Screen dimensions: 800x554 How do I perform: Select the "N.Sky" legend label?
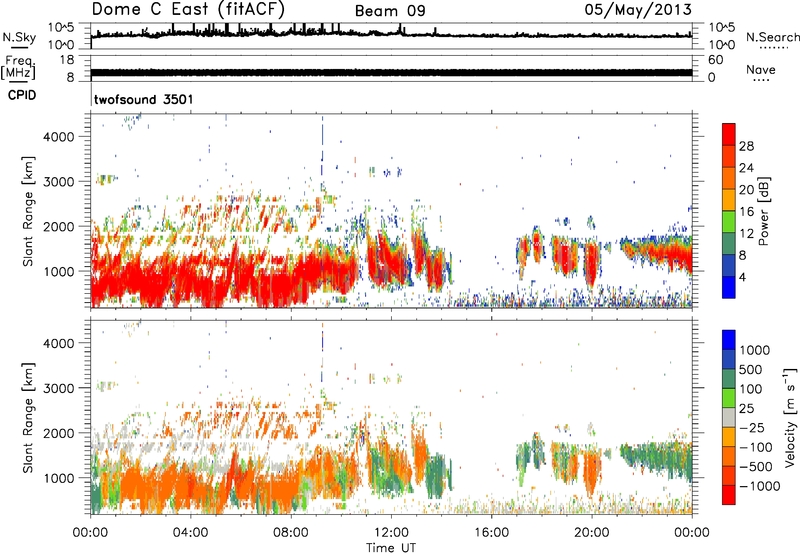pos(19,37)
